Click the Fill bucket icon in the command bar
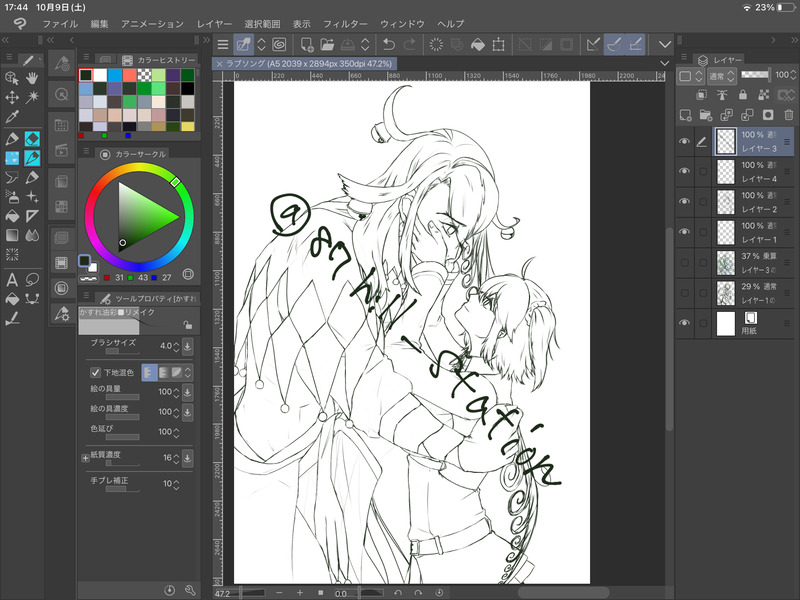Image resolution: width=800 pixels, height=600 pixels. 478,45
